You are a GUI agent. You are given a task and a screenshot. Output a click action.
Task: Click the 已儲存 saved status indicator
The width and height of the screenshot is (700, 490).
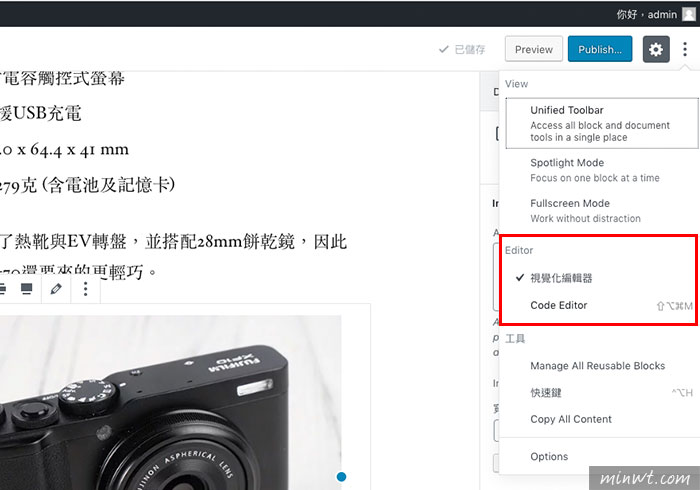462,49
